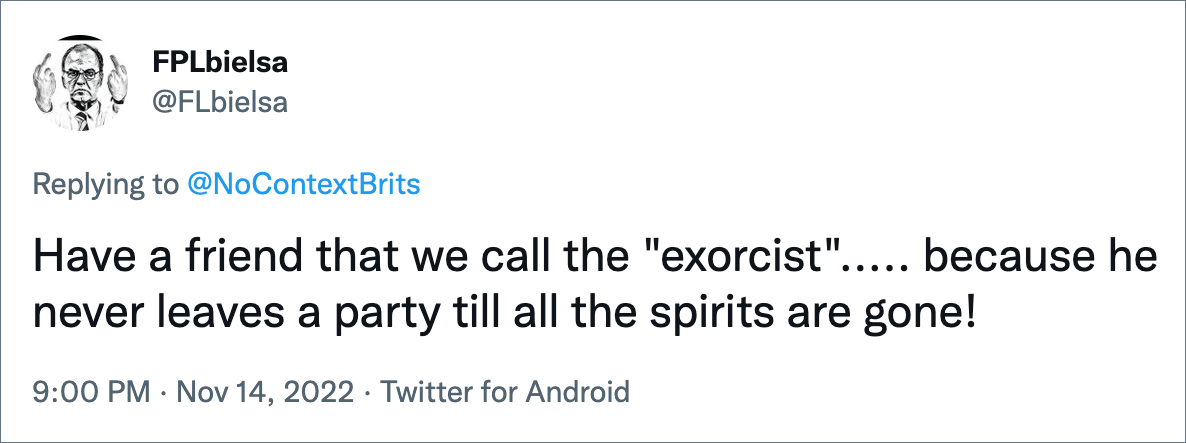Viewport: 1186px width, 443px height.
Task: Click the FPLbielsa display name
Action: 219,64
